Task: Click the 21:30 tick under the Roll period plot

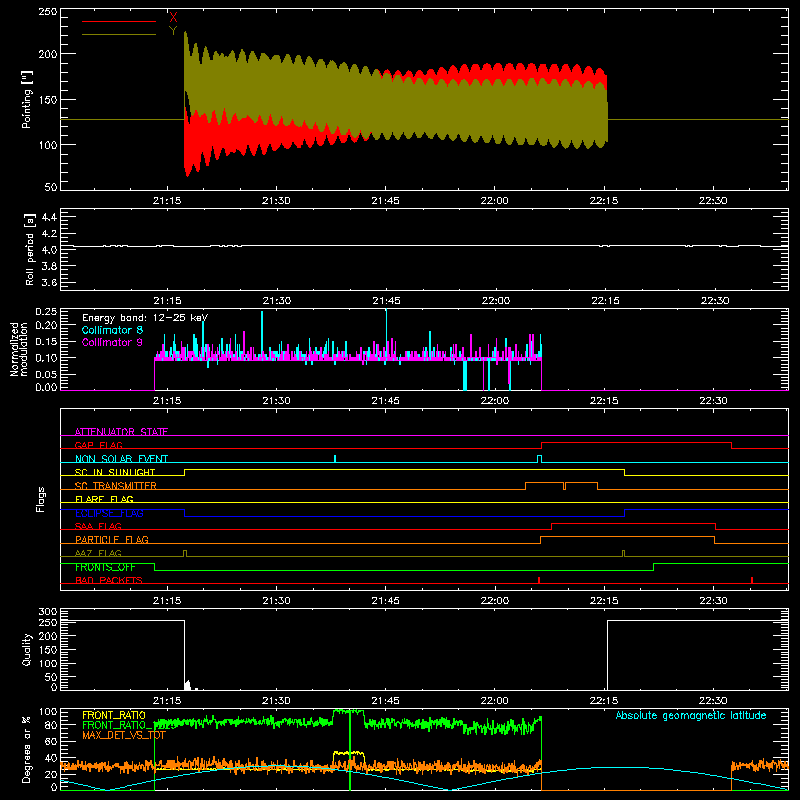Action: coord(276,301)
